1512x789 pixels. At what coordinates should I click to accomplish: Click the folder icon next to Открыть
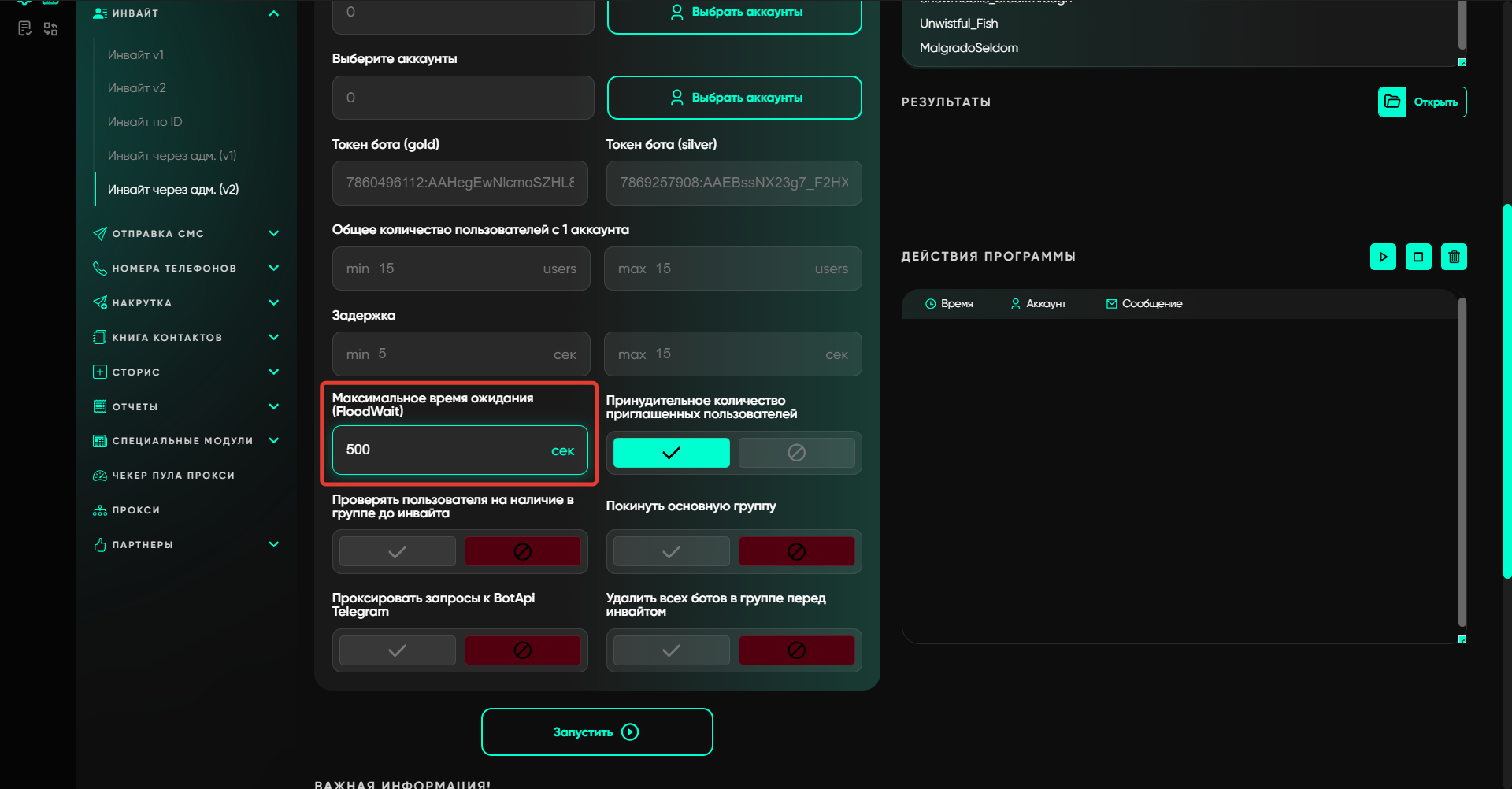[1392, 102]
